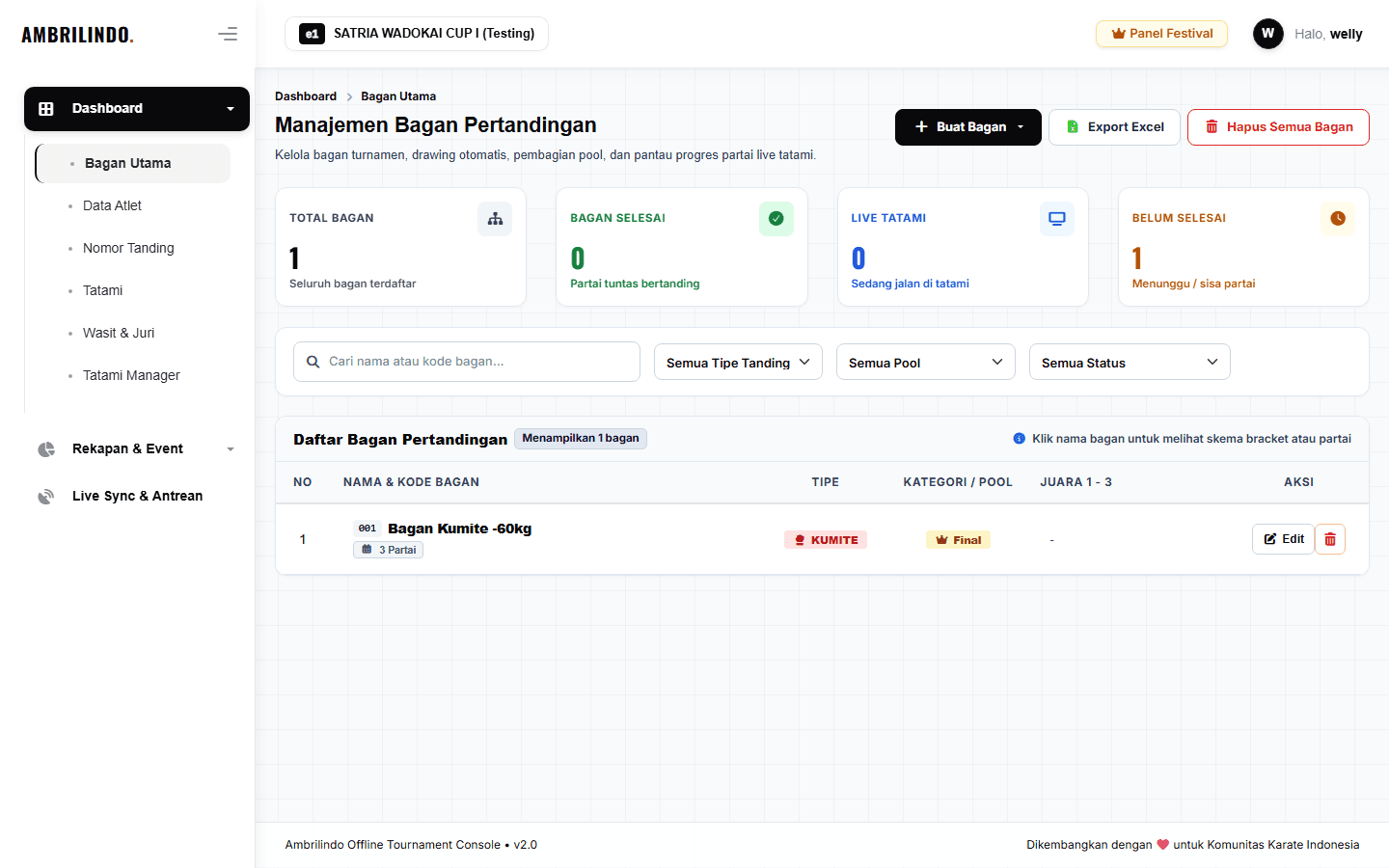Click the Live Sync & Antrean satellite icon
The height and width of the screenshot is (868, 1389).
click(x=45, y=497)
